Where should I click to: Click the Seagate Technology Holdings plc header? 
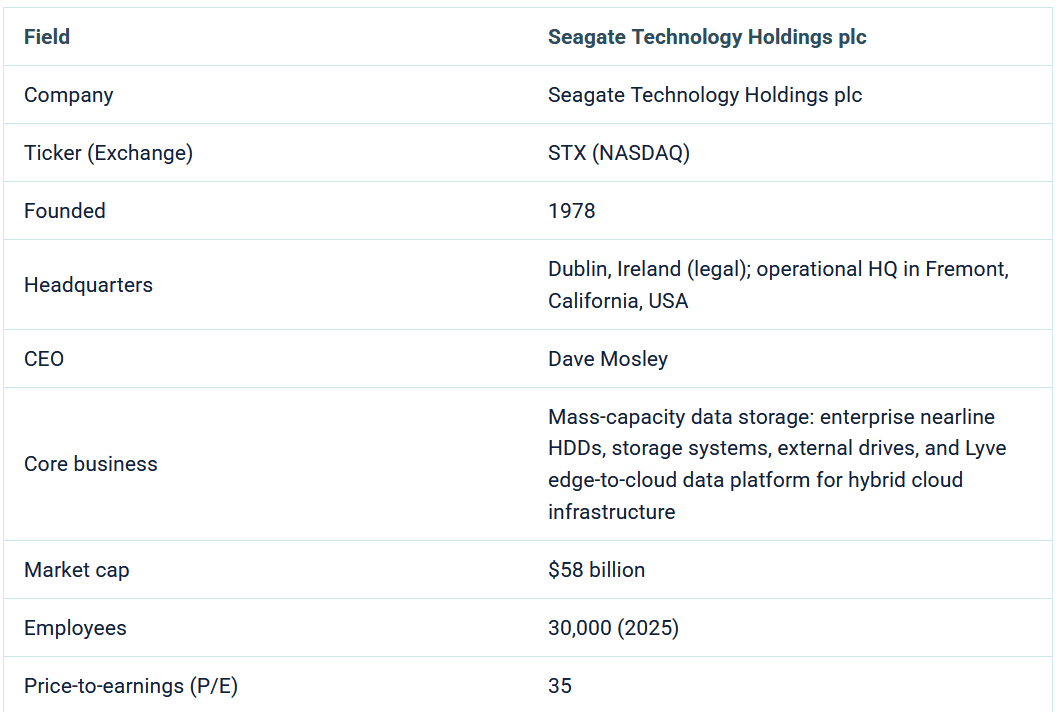[x=706, y=37]
